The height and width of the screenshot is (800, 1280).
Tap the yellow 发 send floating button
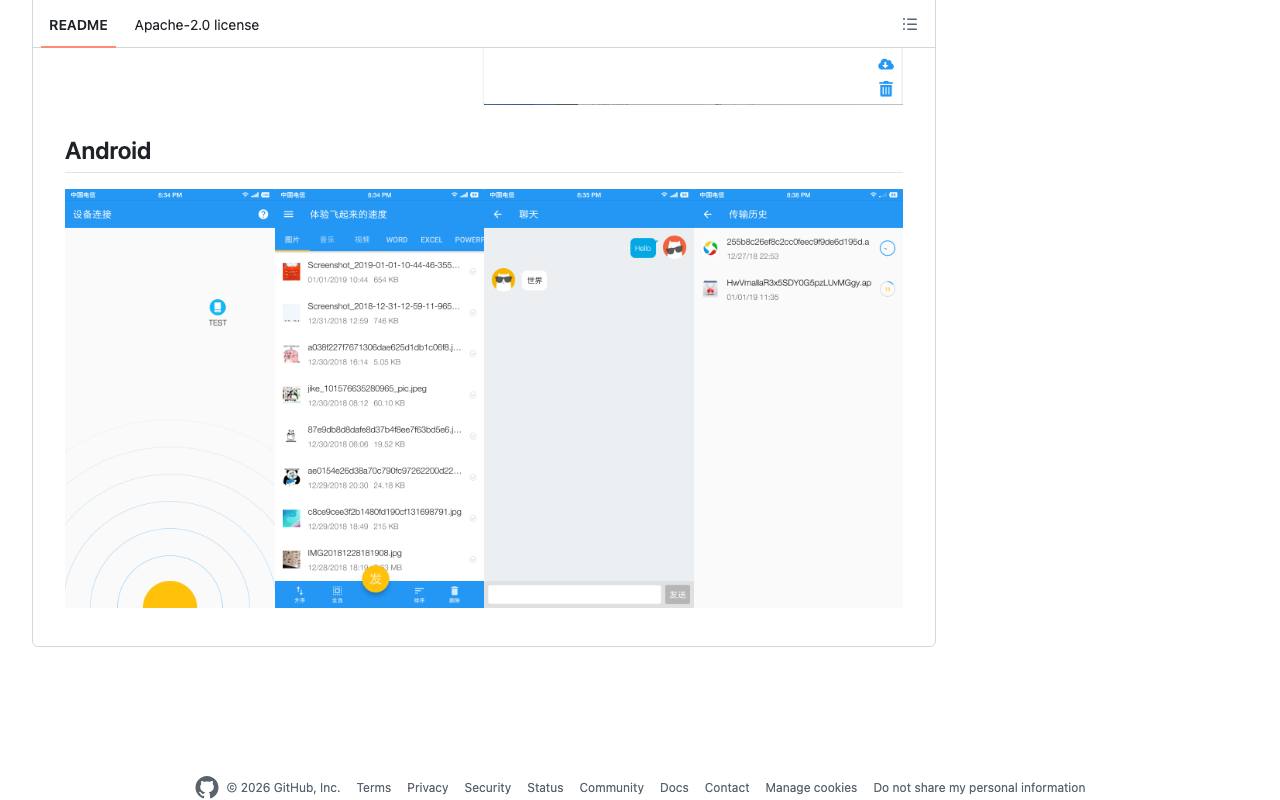375,579
